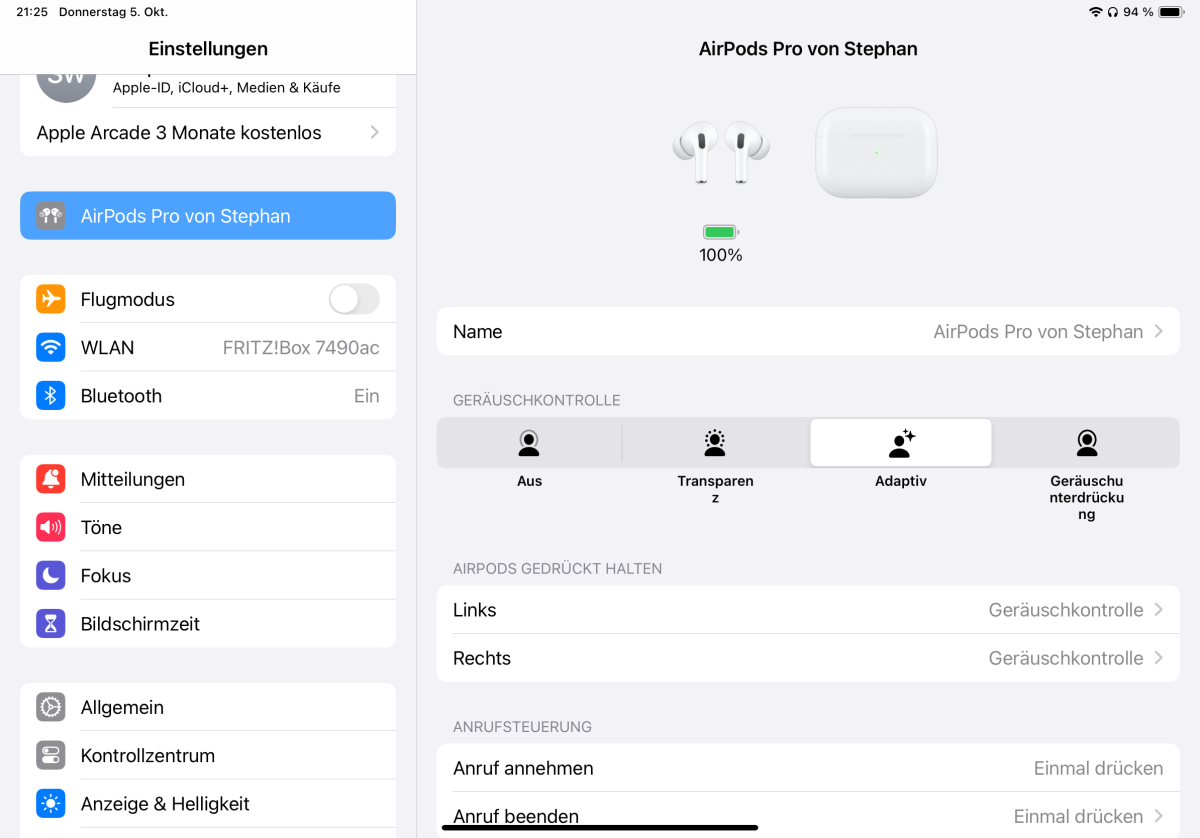Open the Anruf beenden setting
Image resolution: width=1200 pixels, height=838 pixels.
(x=808, y=816)
